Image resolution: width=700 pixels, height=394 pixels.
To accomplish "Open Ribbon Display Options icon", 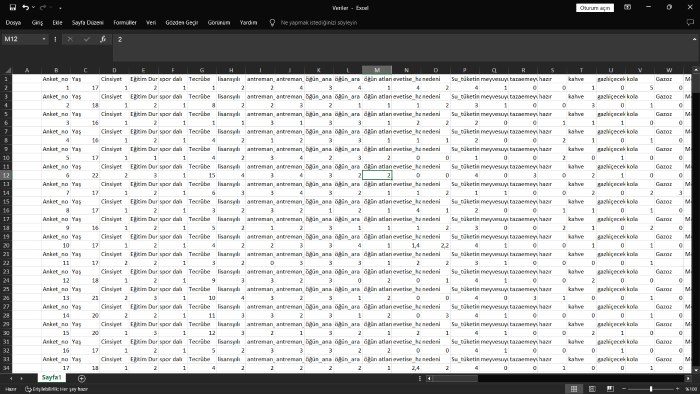I will (627, 7).
